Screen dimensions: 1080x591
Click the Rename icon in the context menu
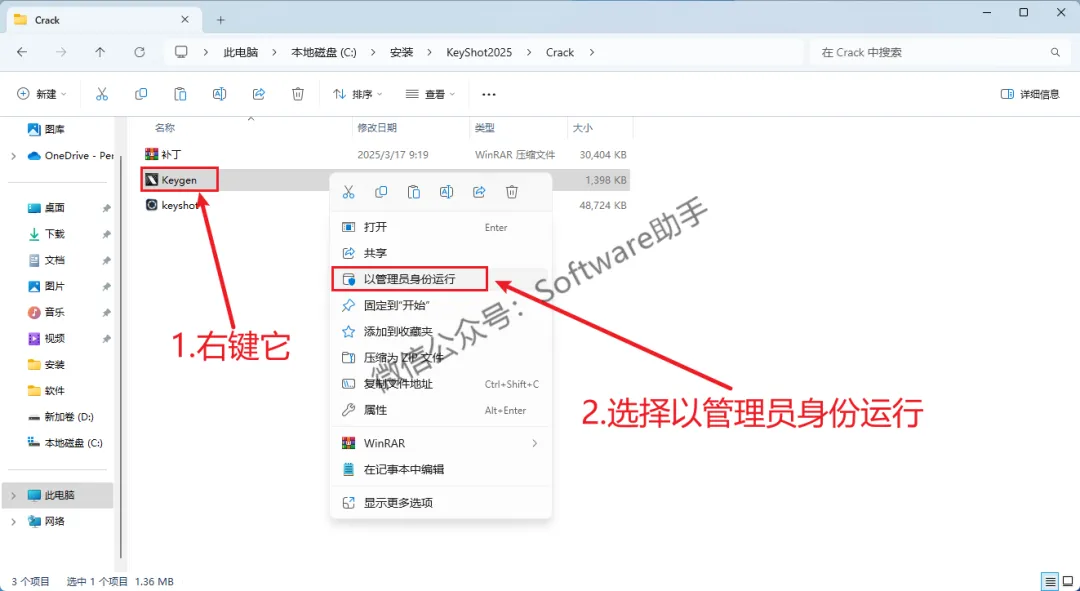[x=446, y=192]
